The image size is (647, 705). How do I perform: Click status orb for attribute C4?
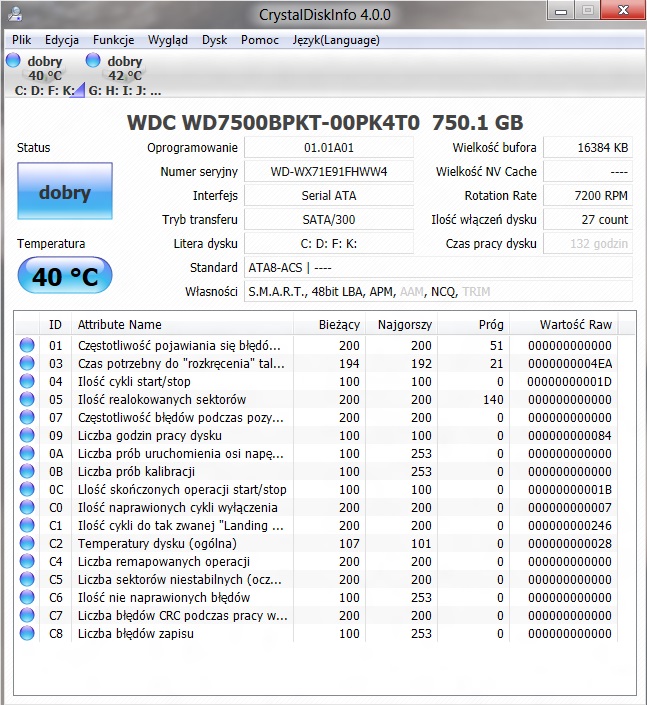27,561
